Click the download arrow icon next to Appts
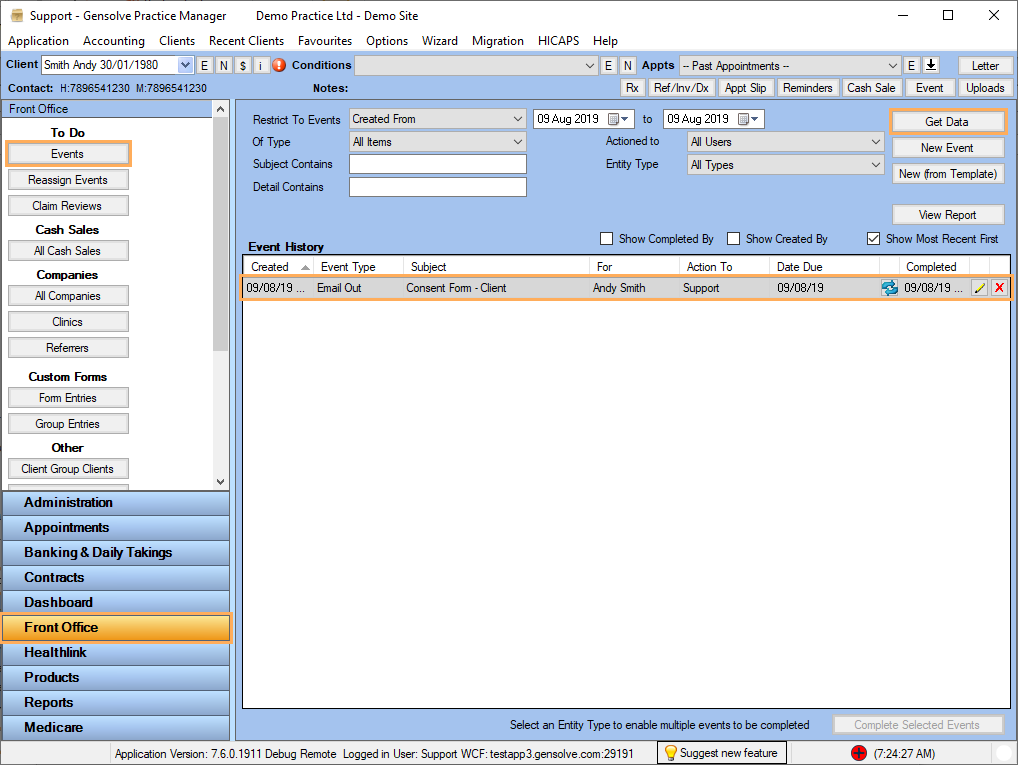Image resolution: width=1018 pixels, height=765 pixels. click(930, 65)
